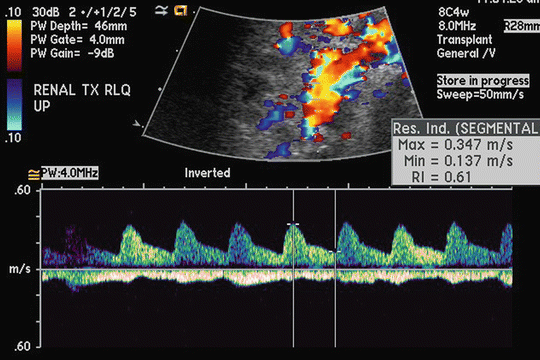Screen dimensions: 540x360
Task: Click the blue-cyan color Doppler scale bar
Action: pyautogui.click(x=14, y=105)
